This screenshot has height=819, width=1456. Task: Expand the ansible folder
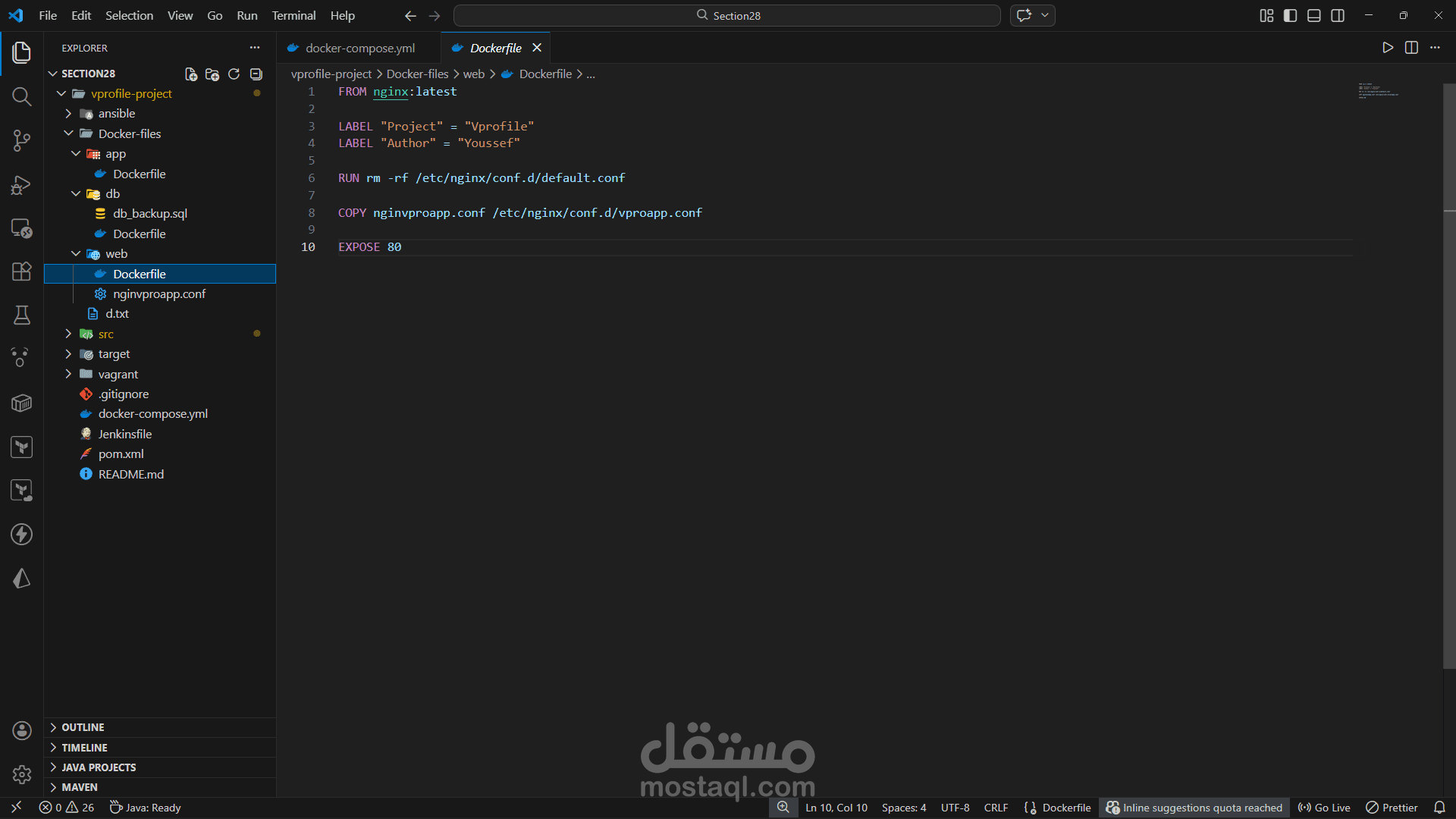116,113
